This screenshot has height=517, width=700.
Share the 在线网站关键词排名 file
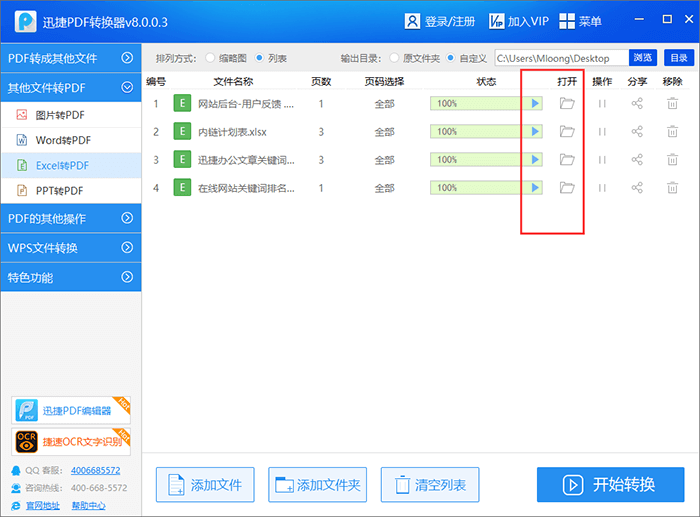click(637, 188)
